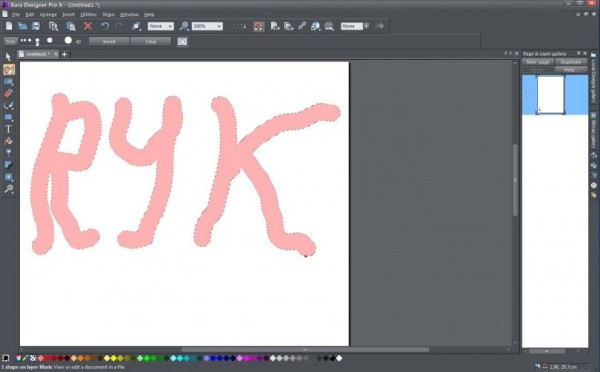Select the blue Rectangle tool
The image size is (600, 372).
click(x=8, y=117)
